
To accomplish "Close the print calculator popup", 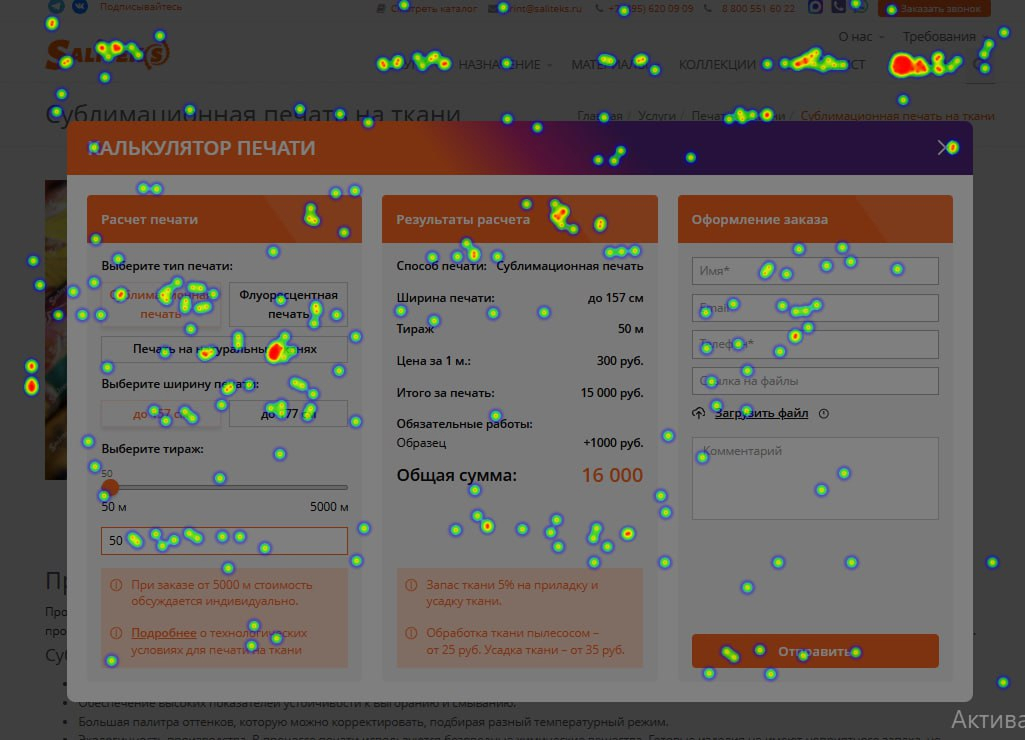I will pyautogui.click(x=943, y=148).
